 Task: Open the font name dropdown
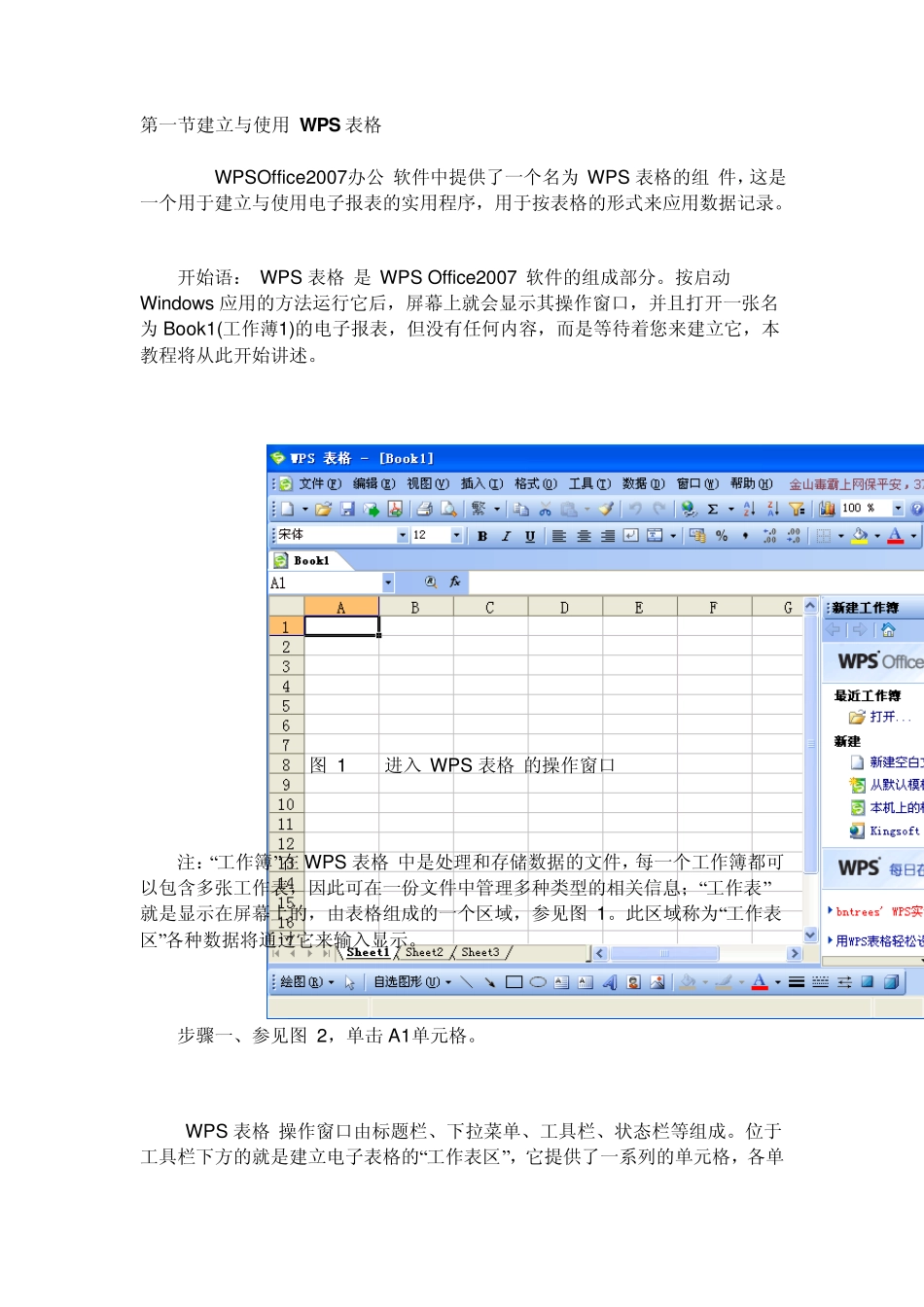pos(403,536)
